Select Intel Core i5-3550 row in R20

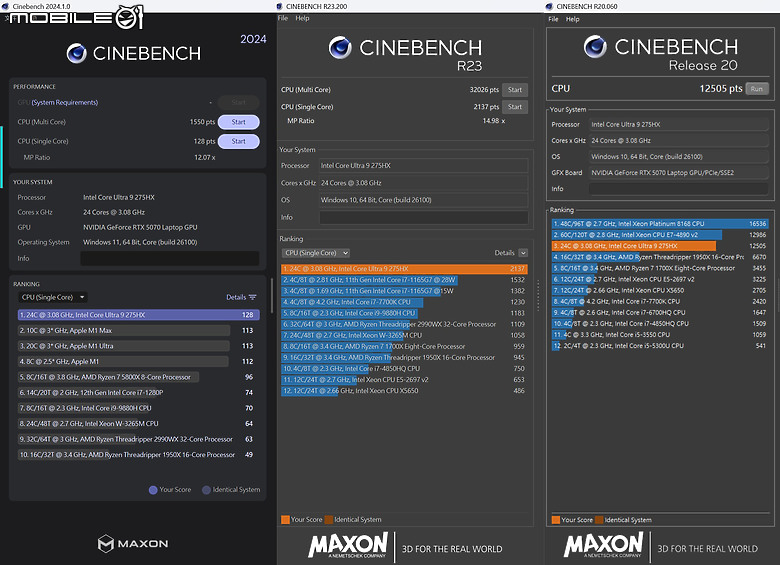click(660, 335)
